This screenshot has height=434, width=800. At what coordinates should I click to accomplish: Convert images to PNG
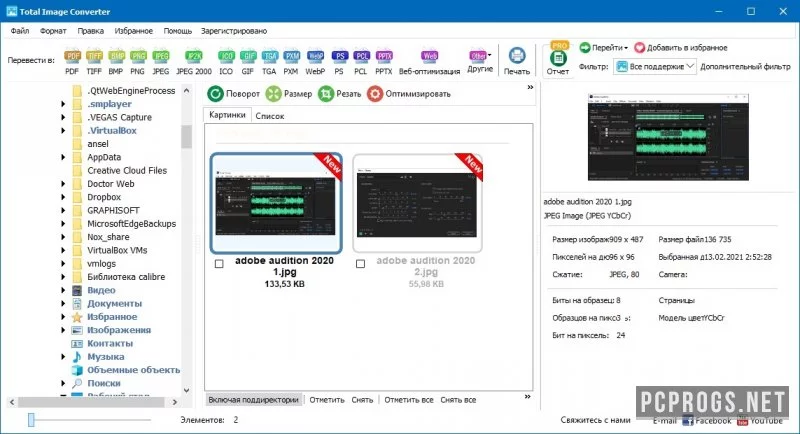coord(138,62)
